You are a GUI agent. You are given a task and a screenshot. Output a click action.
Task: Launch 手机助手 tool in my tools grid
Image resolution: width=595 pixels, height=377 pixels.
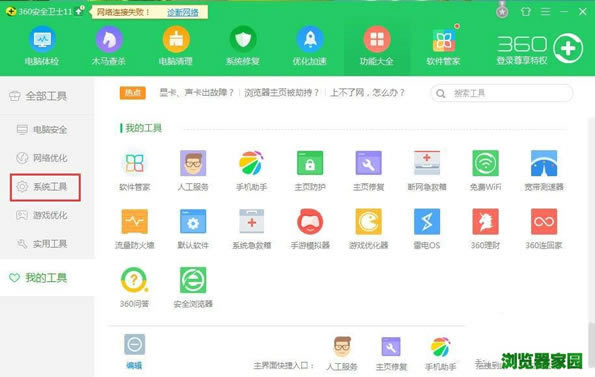point(251,170)
